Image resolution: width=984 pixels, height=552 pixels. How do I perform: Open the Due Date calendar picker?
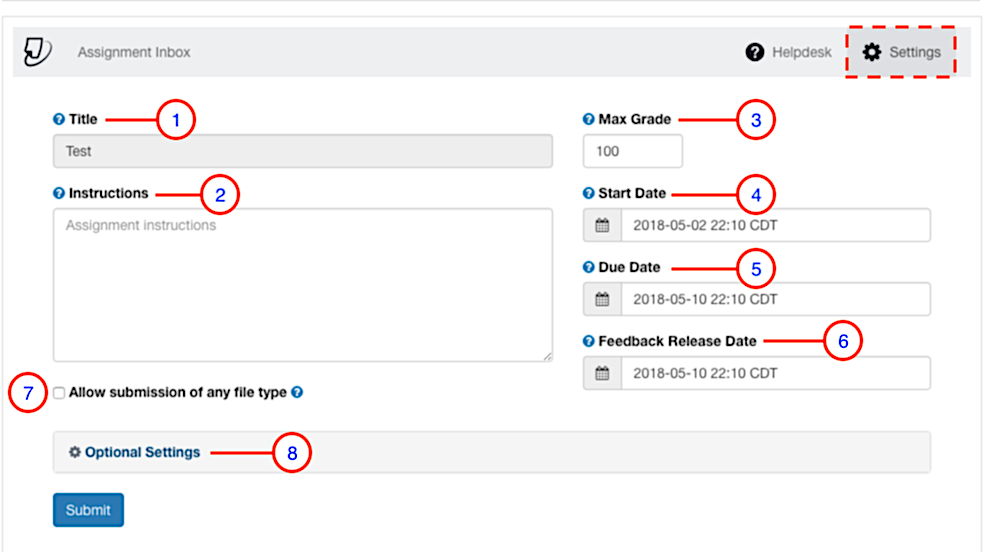(602, 299)
